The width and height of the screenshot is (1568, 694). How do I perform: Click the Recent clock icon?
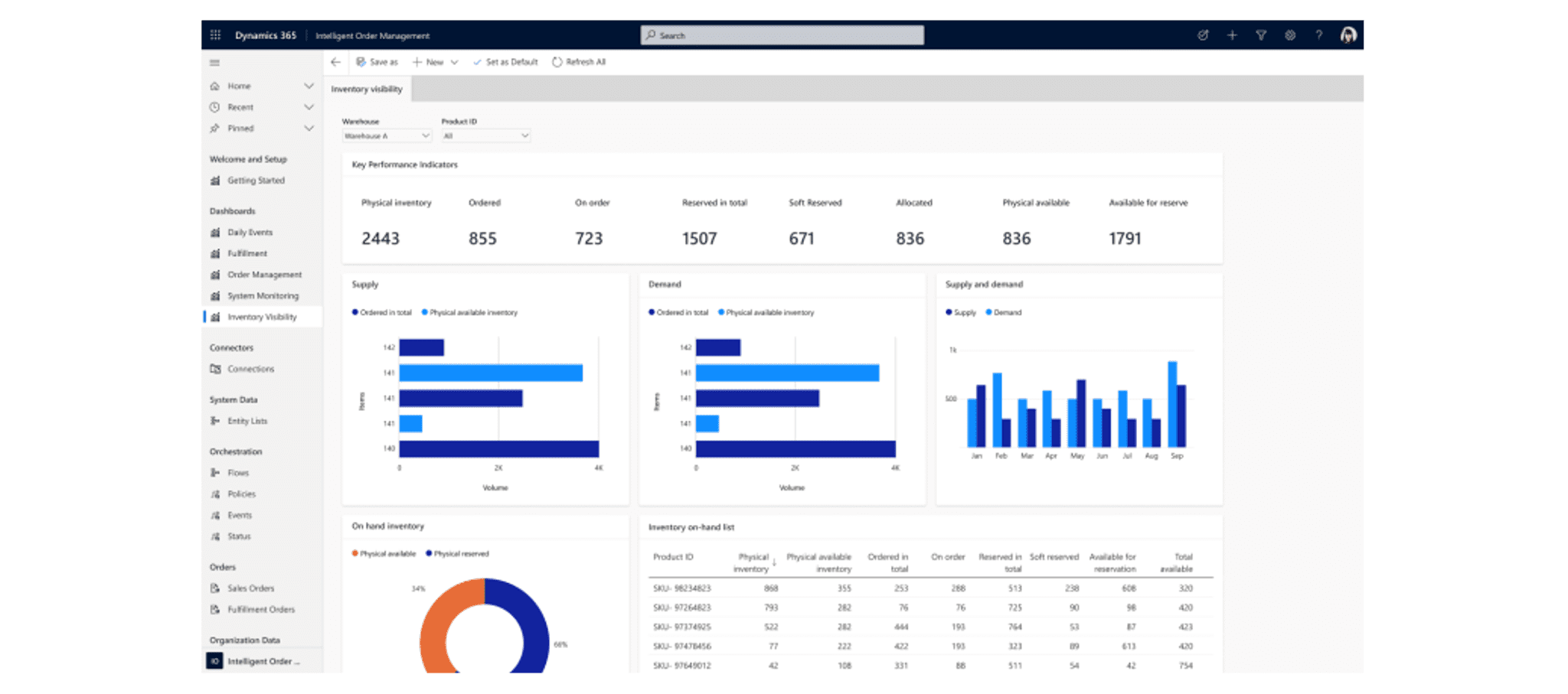[215, 107]
